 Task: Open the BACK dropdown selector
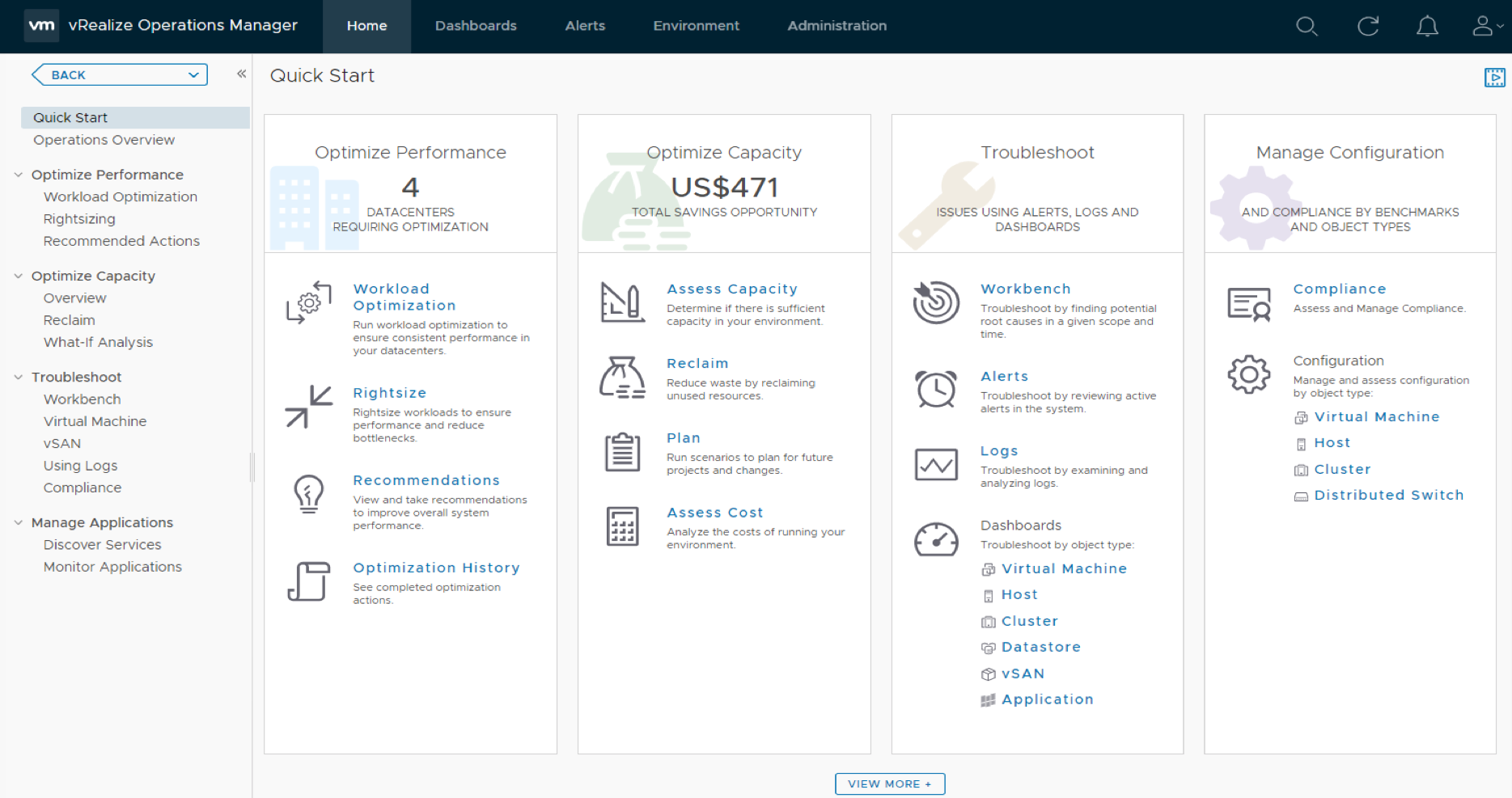coord(120,74)
